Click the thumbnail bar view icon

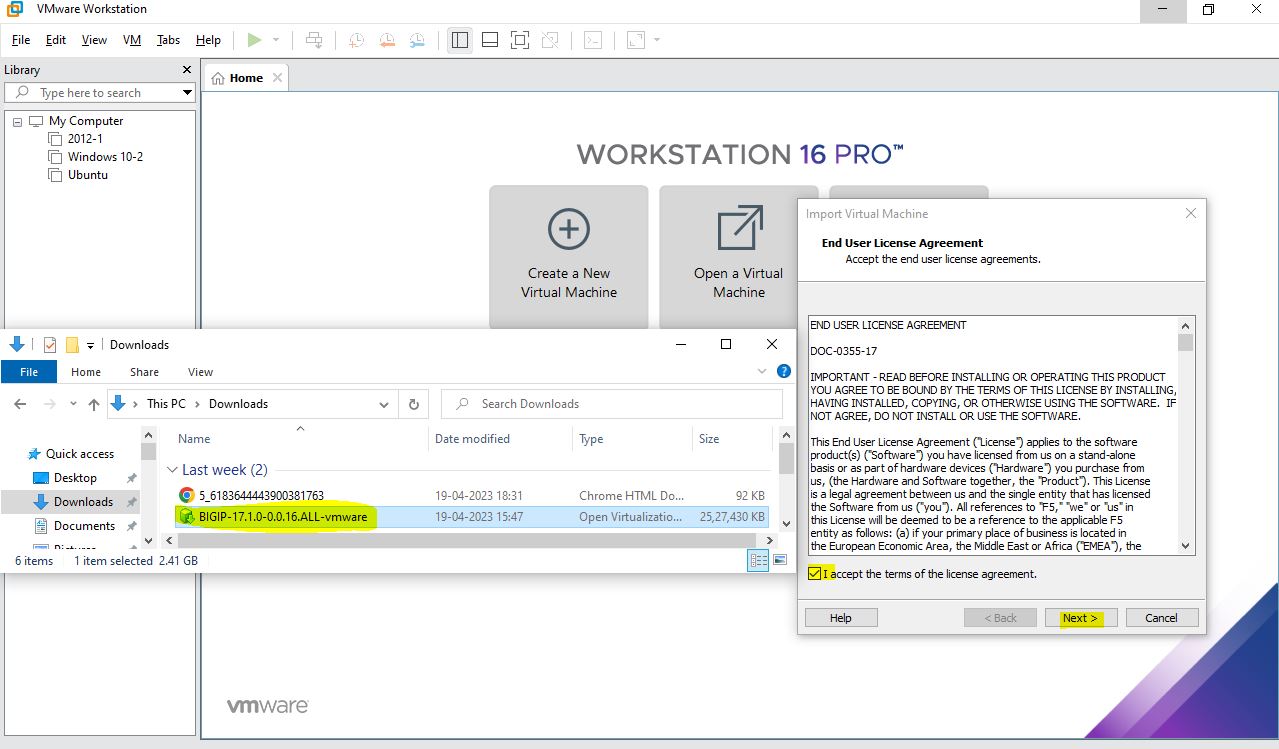tap(489, 40)
